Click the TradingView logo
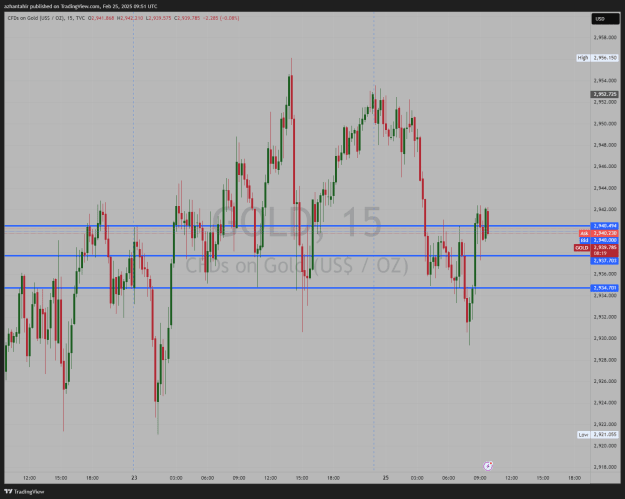This screenshot has height=499, width=625. [x=24, y=491]
